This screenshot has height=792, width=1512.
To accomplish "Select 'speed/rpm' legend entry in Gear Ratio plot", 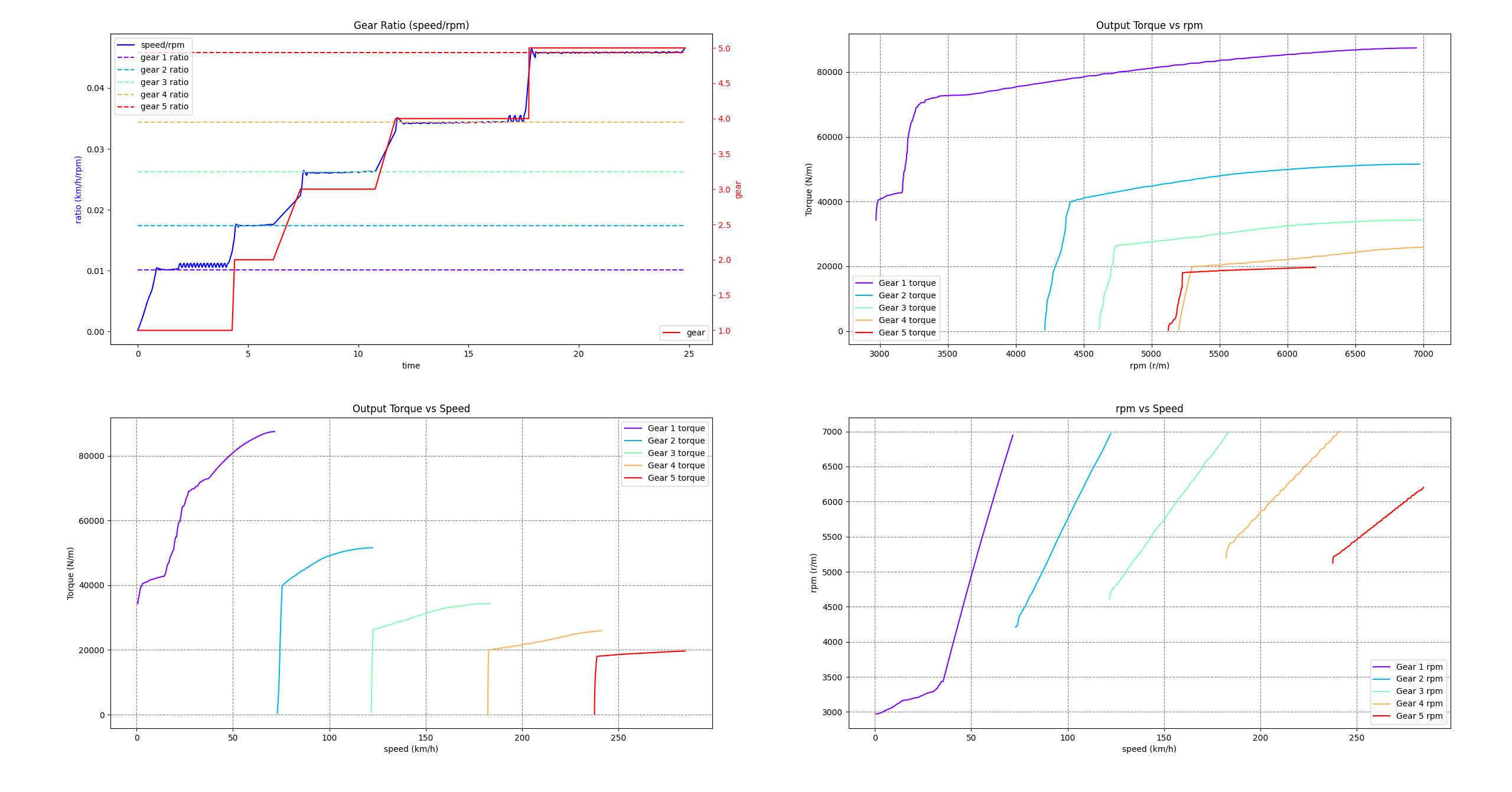I will (x=152, y=45).
